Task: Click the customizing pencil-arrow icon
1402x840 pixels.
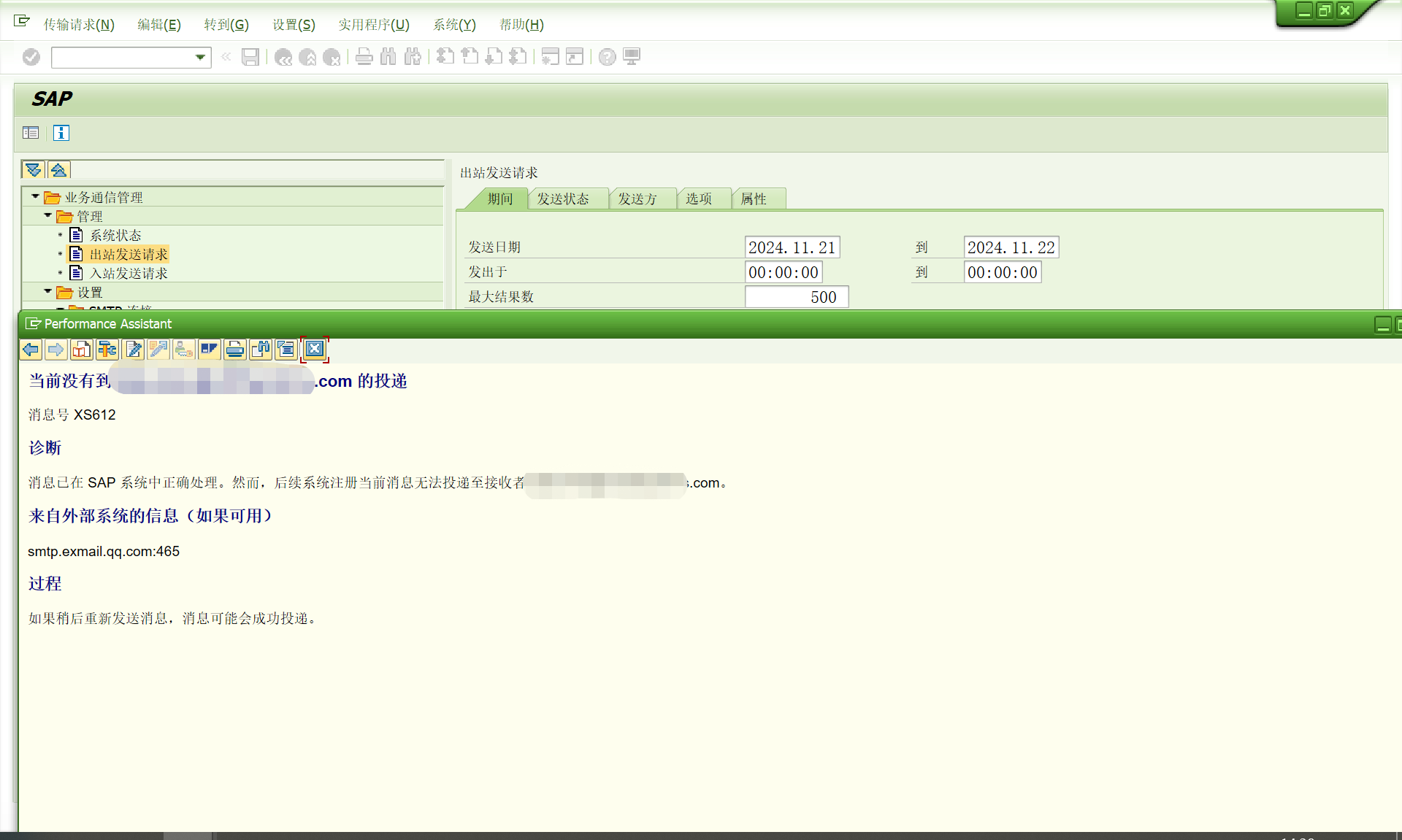Action: coord(158,350)
